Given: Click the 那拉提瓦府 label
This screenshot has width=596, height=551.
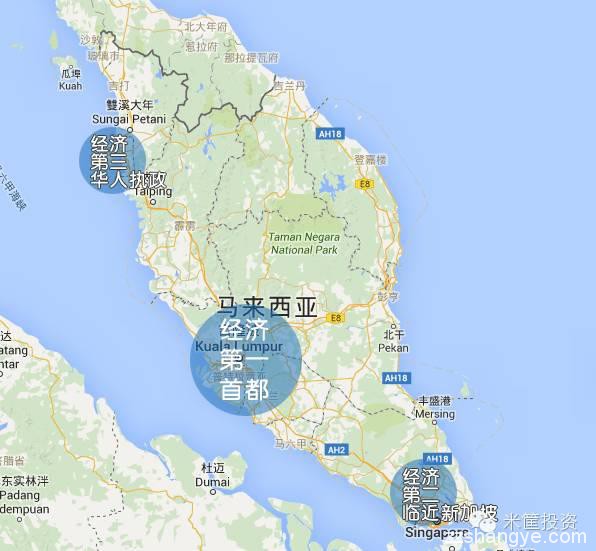Looking at the screenshot, I should pos(251,58).
